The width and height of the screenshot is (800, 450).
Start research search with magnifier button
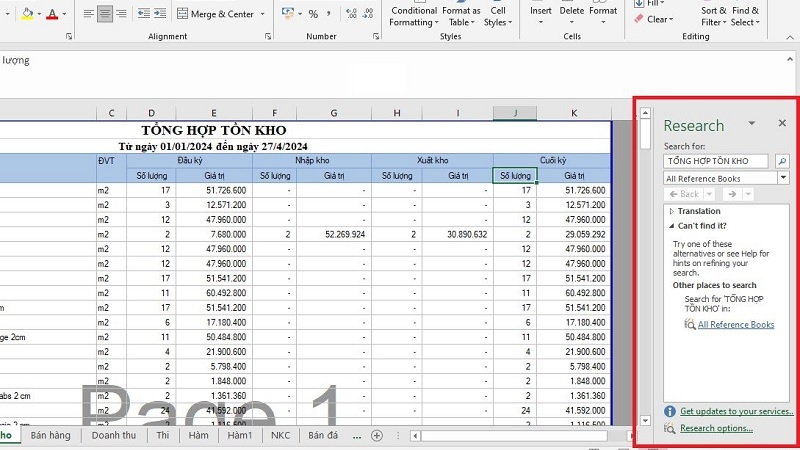[782, 161]
